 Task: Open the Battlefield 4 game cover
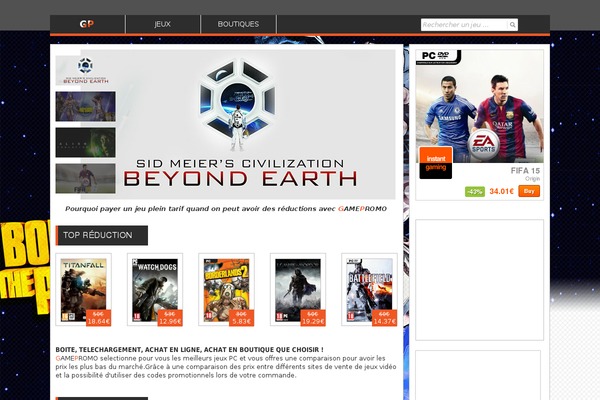369,289
